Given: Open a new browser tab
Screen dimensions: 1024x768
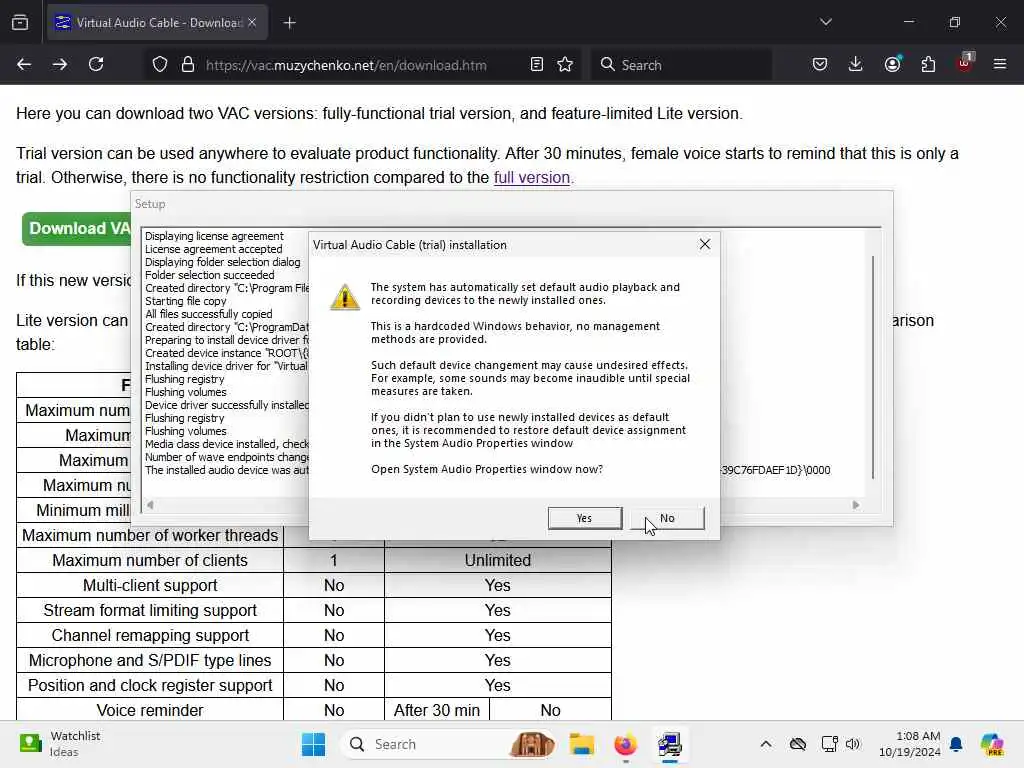Looking at the screenshot, I should pyautogui.click(x=290, y=23).
